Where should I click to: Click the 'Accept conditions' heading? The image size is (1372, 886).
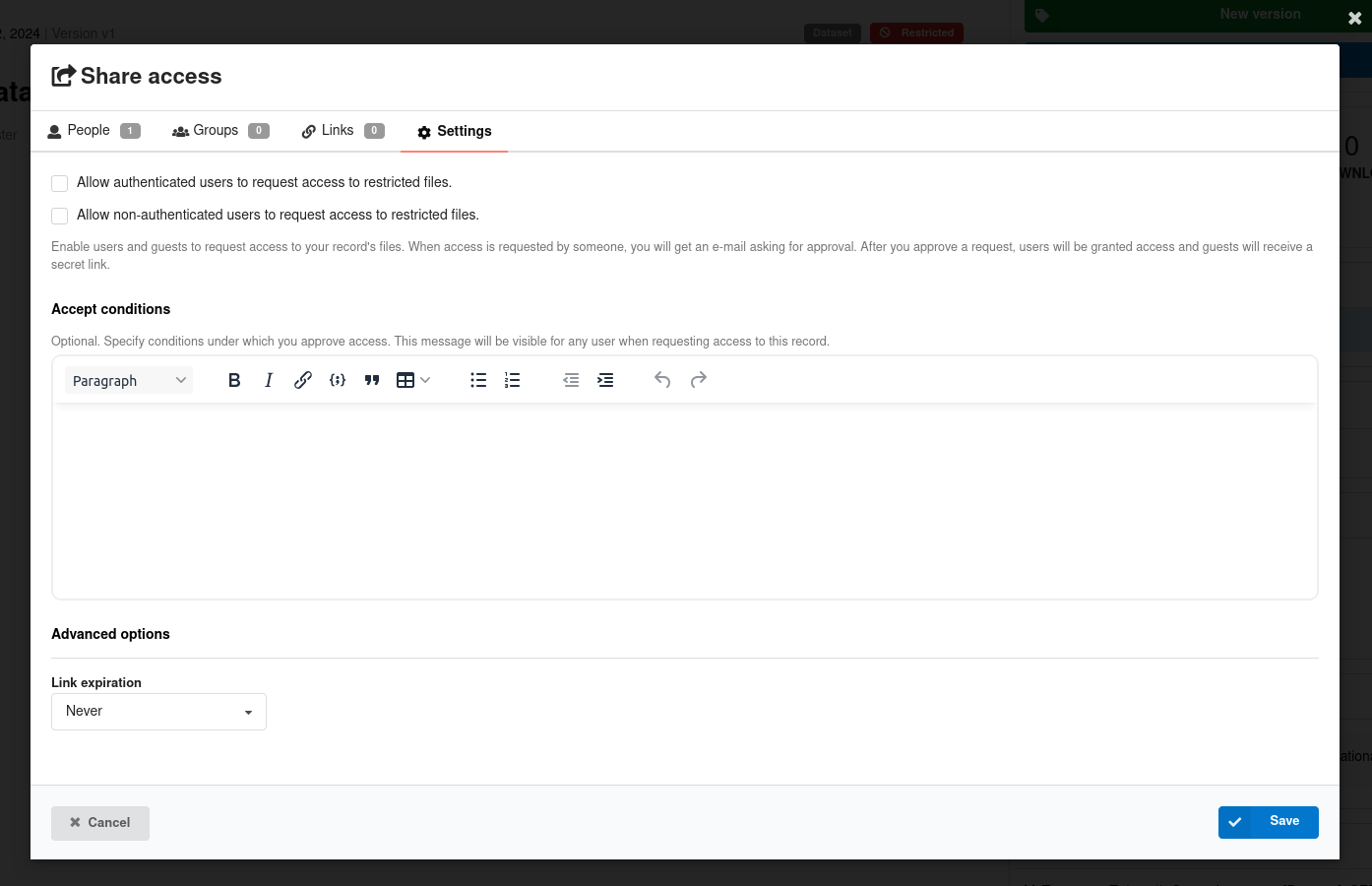point(110,309)
